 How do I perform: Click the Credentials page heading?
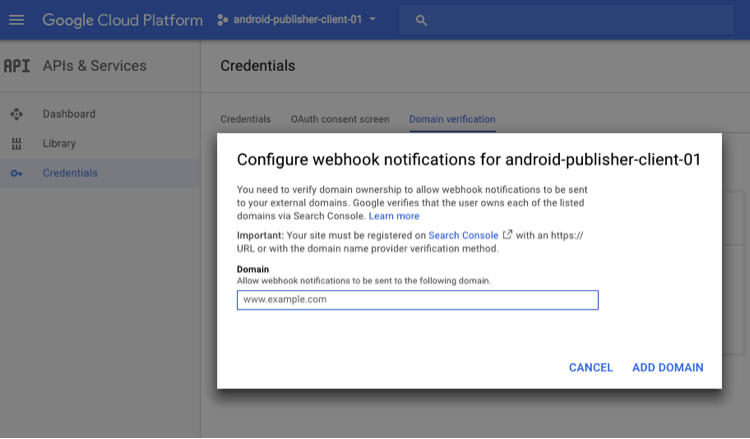click(x=258, y=66)
